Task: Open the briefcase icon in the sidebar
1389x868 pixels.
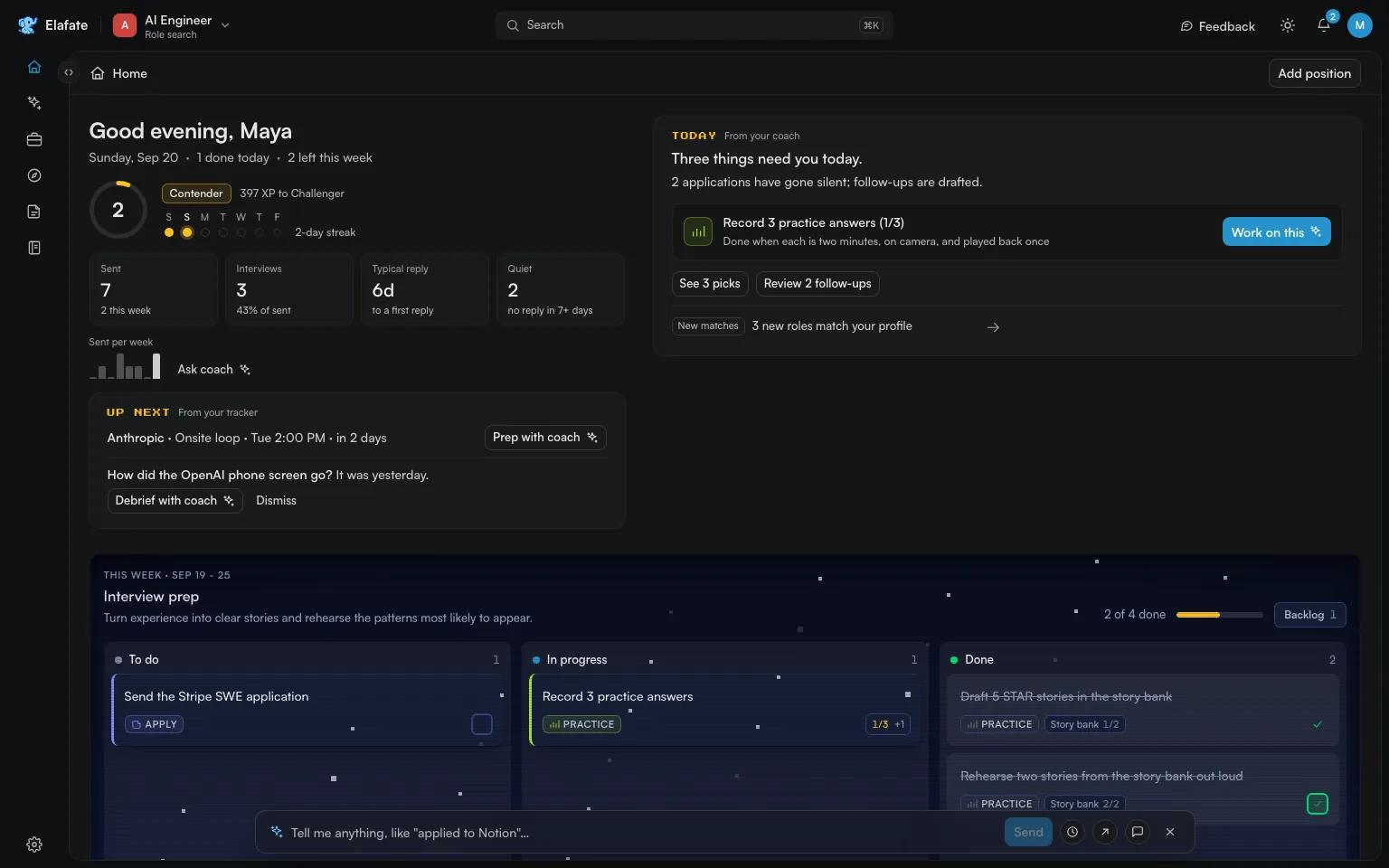Action: (x=34, y=139)
